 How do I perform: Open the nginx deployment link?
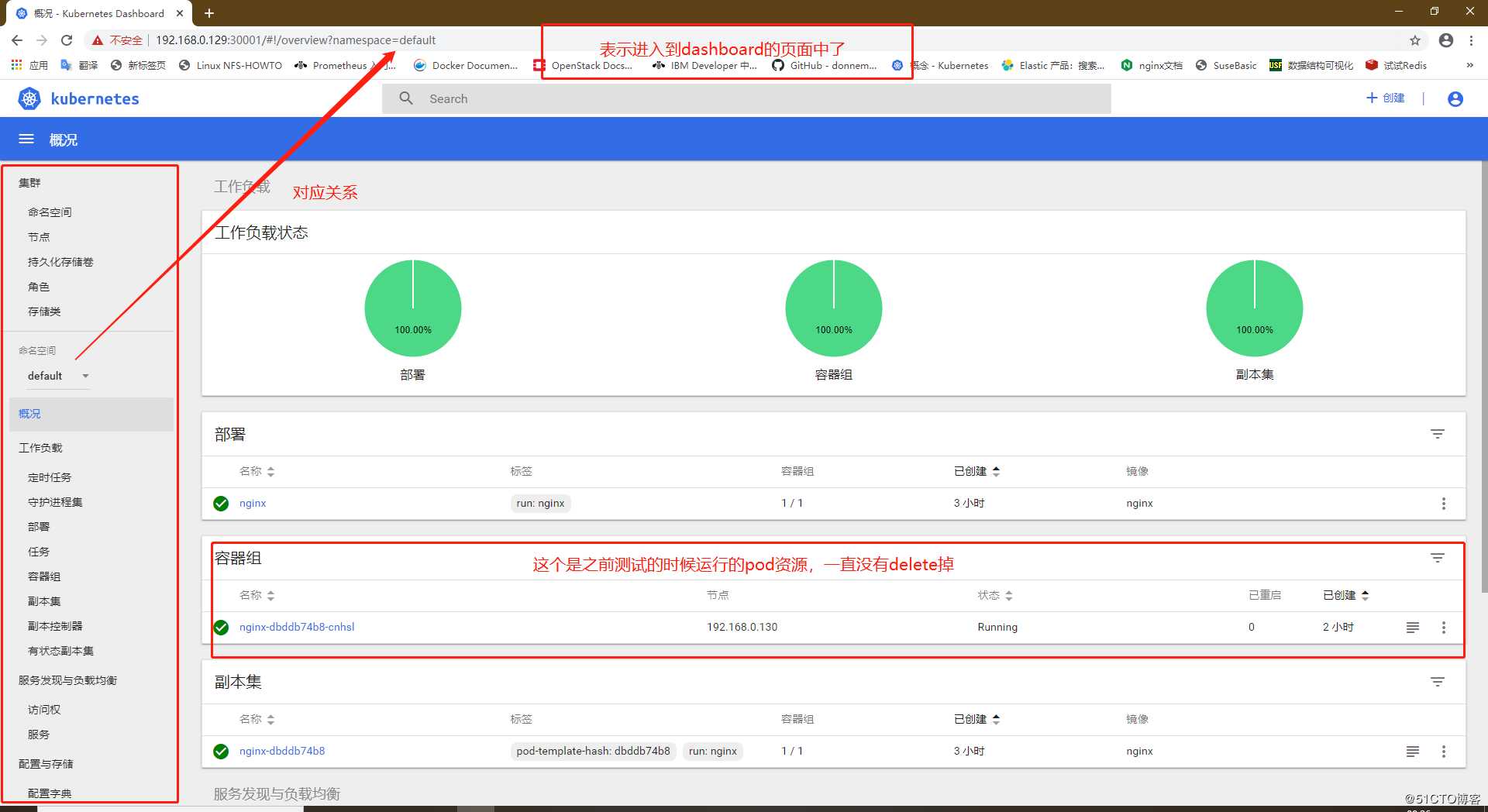click(x=253, y=504)
